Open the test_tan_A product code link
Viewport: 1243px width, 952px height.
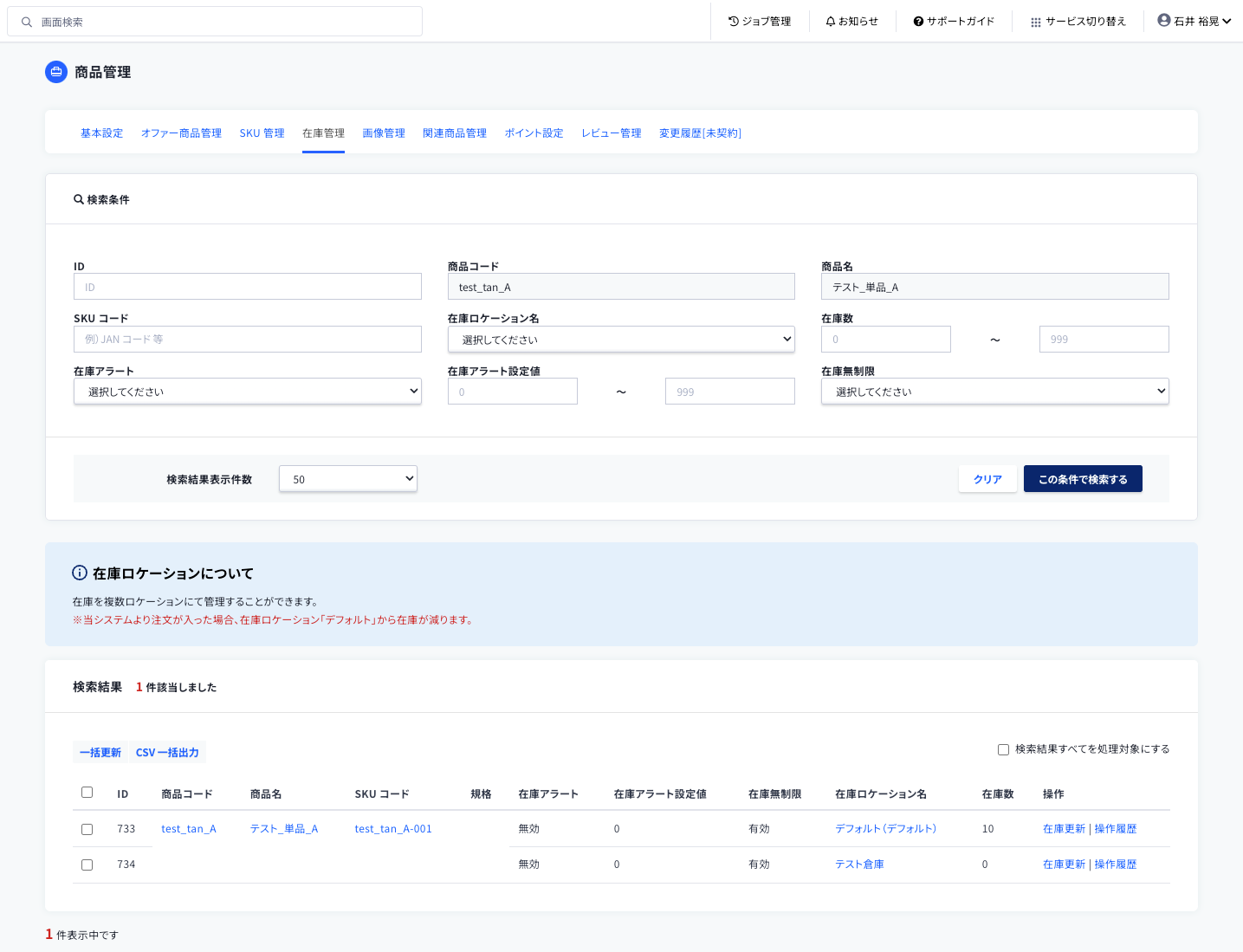coord(189,829)
